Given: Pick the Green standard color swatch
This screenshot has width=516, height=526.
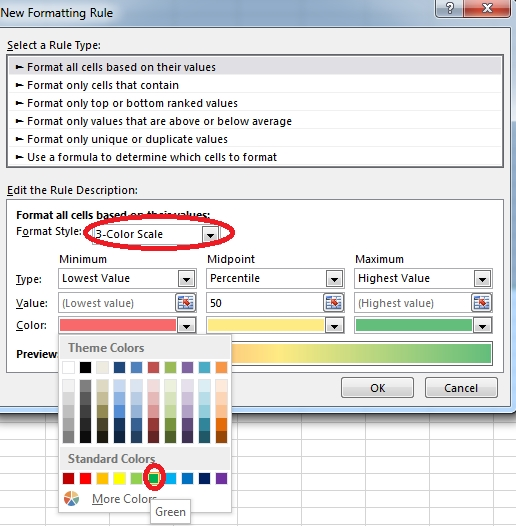Looking at the screenshot, I should (154, 478).
